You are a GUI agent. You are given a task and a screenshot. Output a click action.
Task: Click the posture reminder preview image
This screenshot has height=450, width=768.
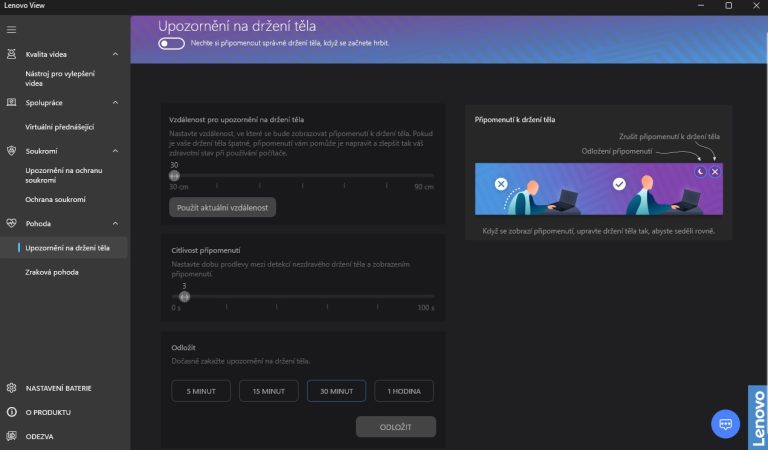[596, 189]
